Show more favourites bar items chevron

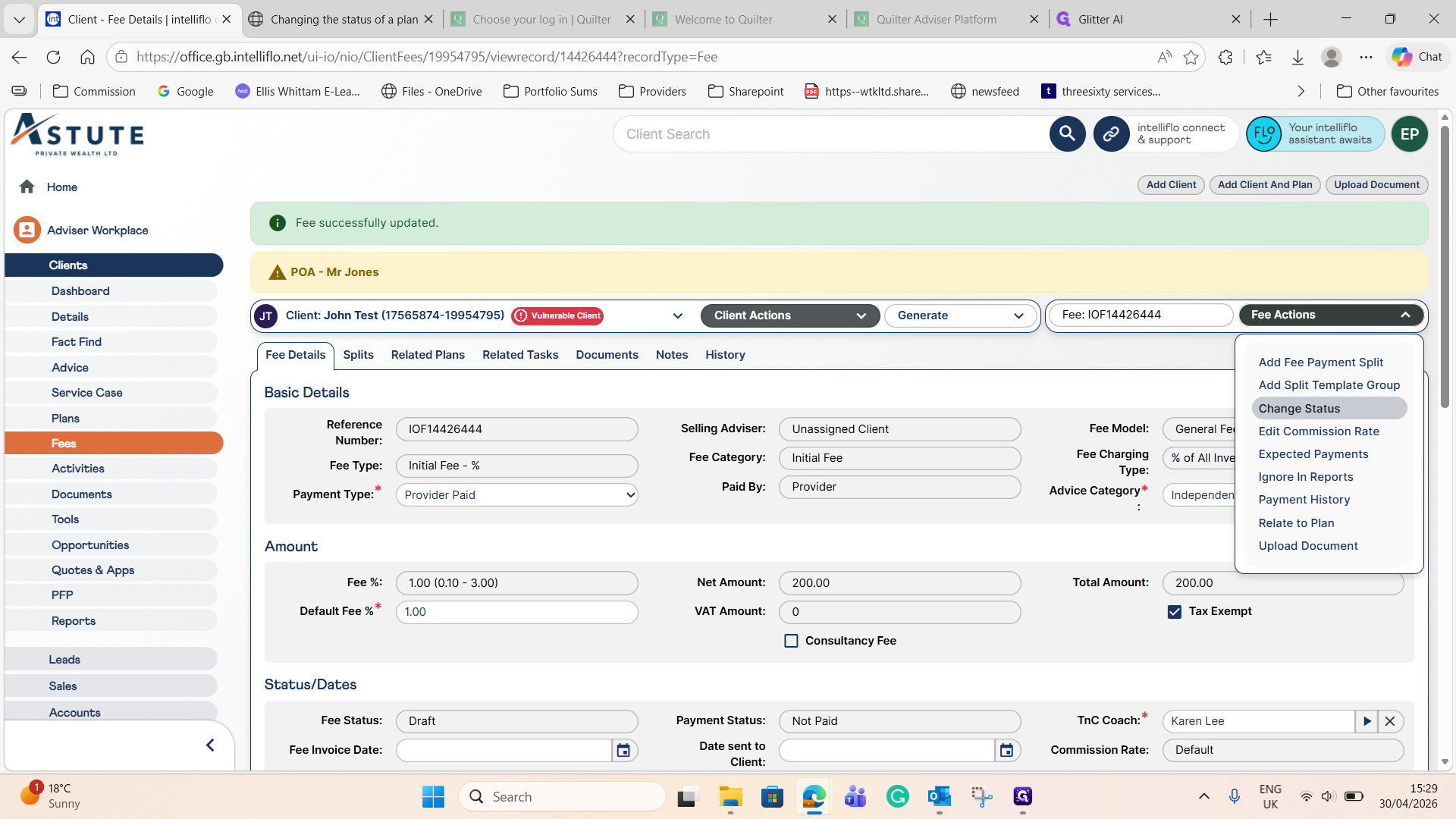click(1301, 91)
